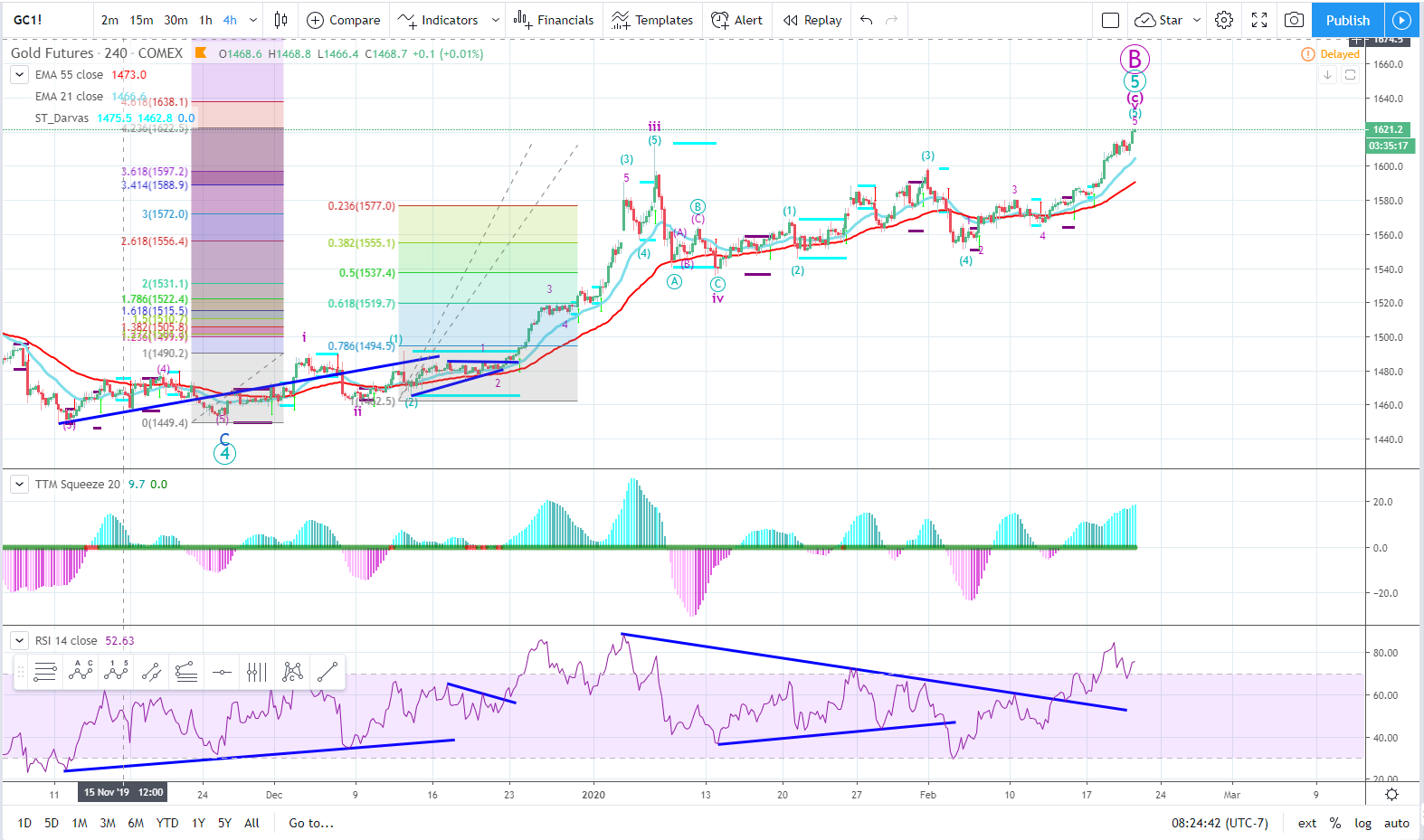This screenshot has width=1424, height=840.
Task: Set date range to 3M
Action: coord(108,823)
